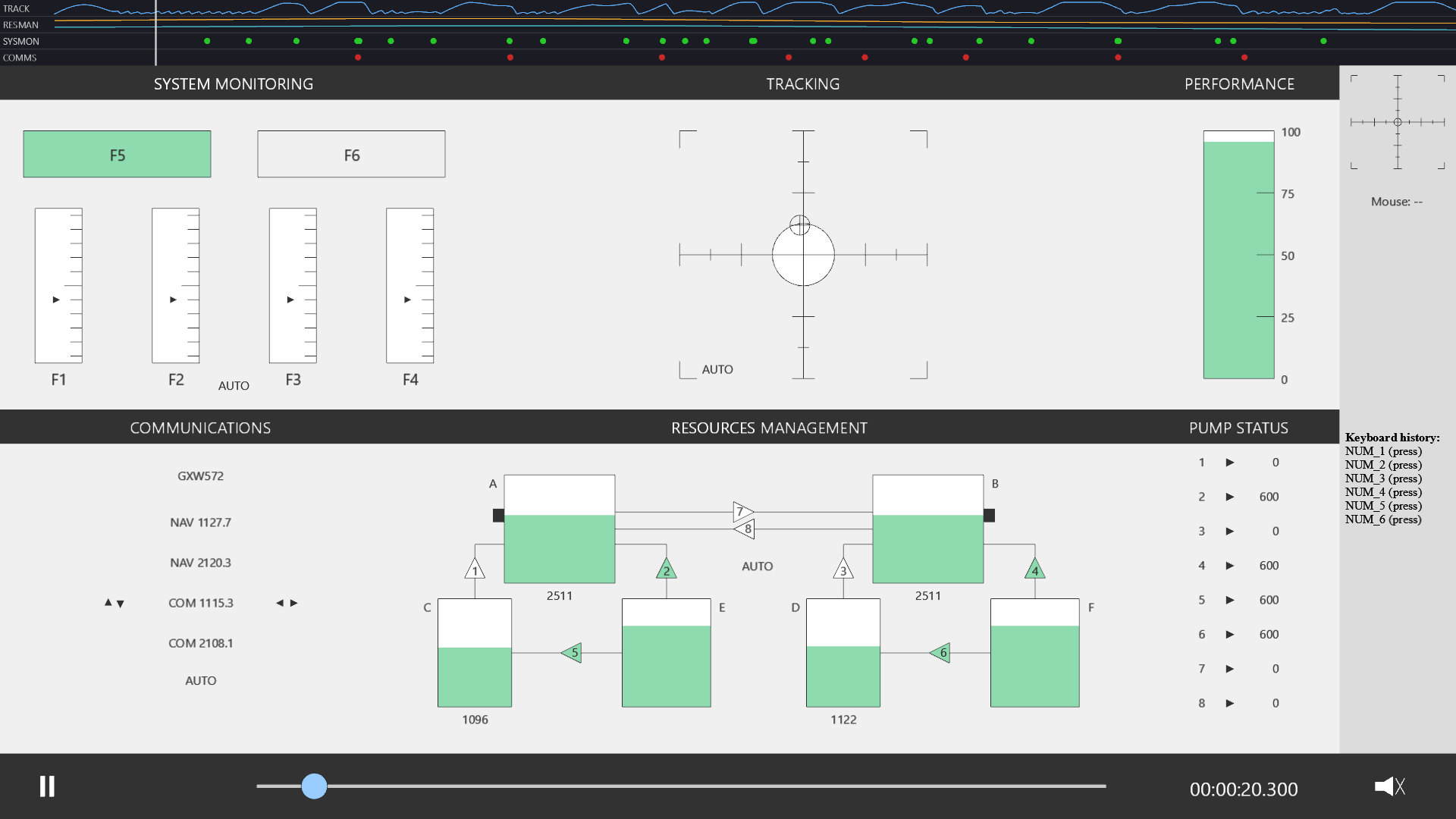Click pump 7 arrow toward tank B

click(743, 512)
